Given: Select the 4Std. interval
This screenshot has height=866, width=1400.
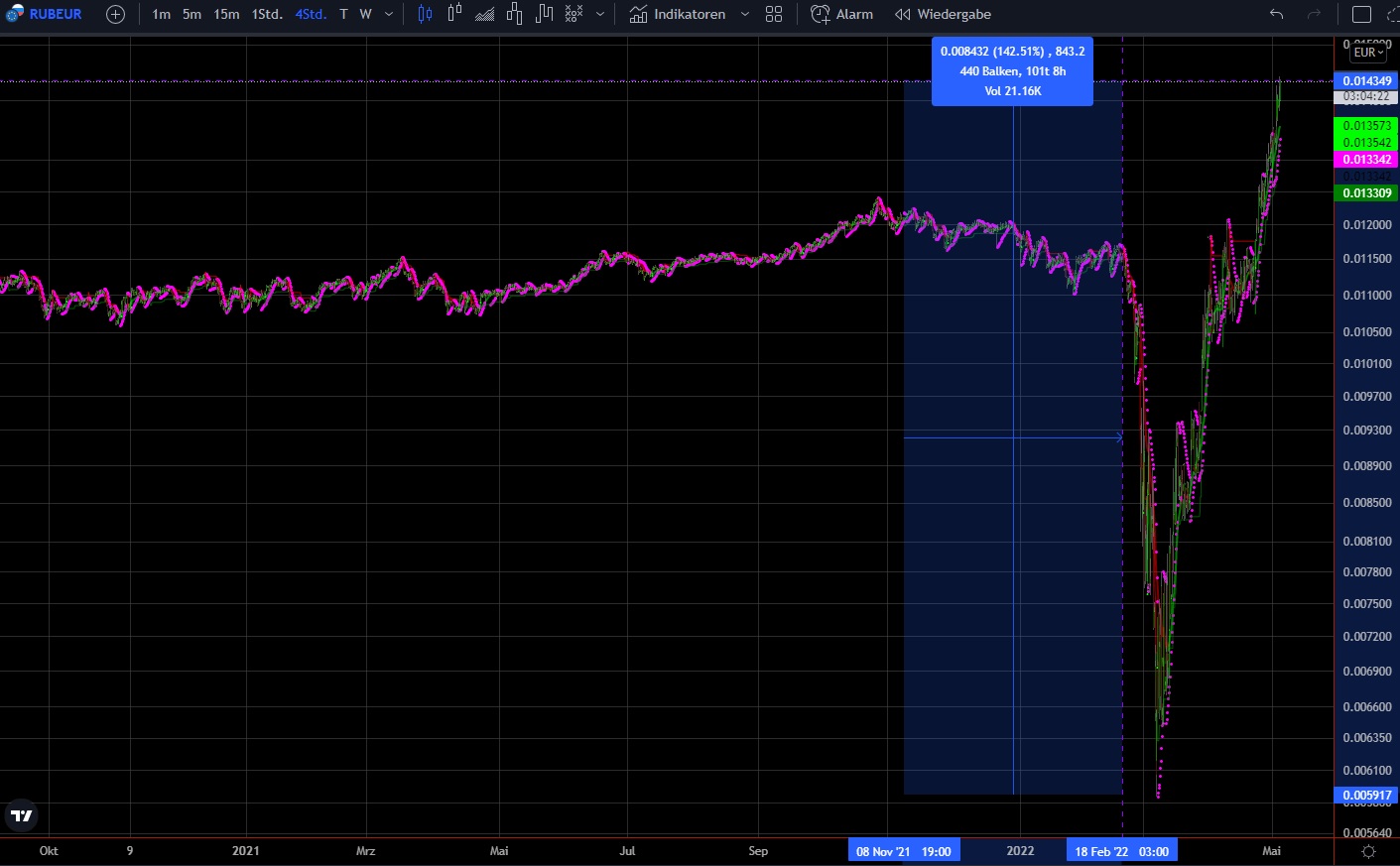Looking at the screenshot, I should [311, 14].
